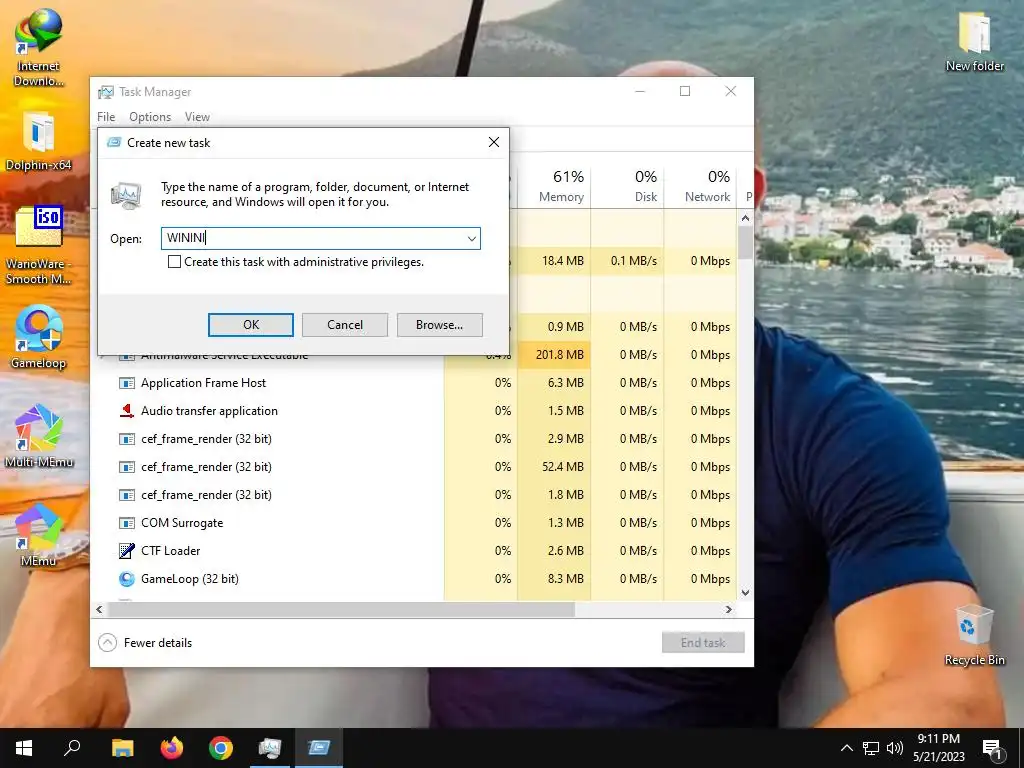Click the 0.1 MB/s disk cell

tap(628, 261)
